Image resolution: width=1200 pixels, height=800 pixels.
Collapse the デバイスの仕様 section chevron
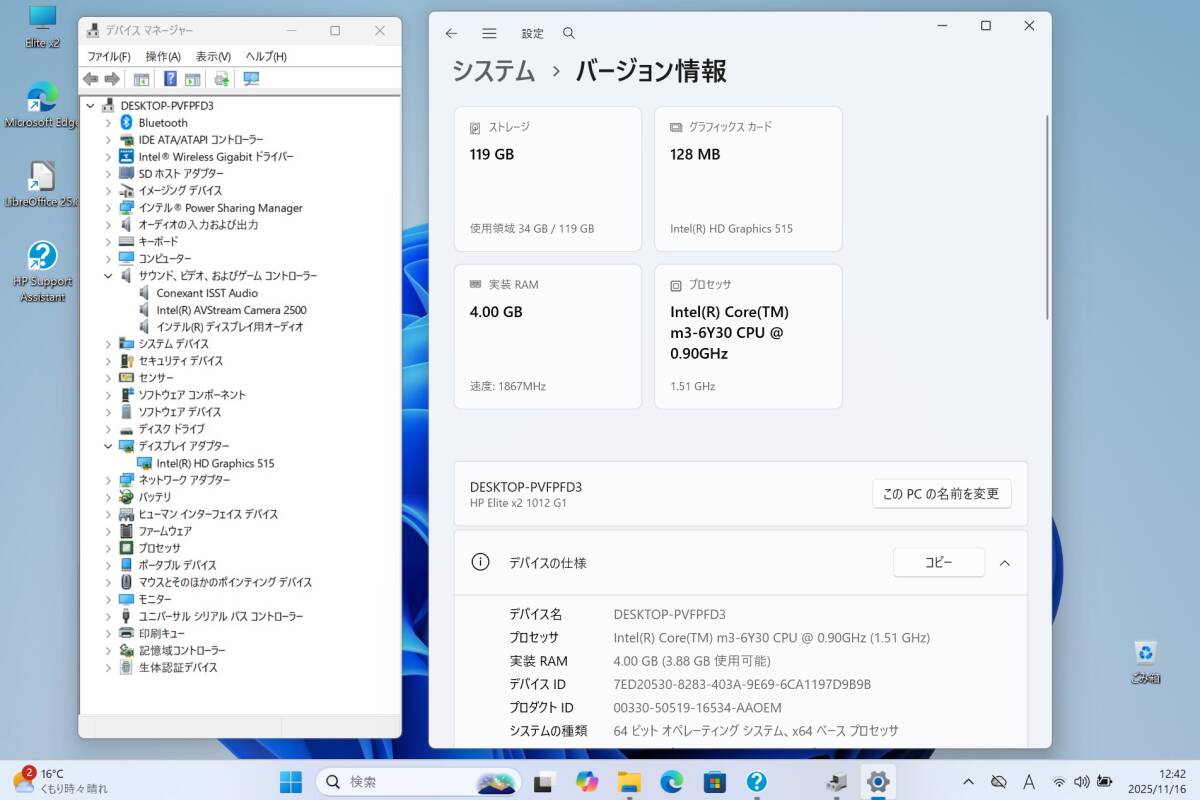(x=1005, y=563)
